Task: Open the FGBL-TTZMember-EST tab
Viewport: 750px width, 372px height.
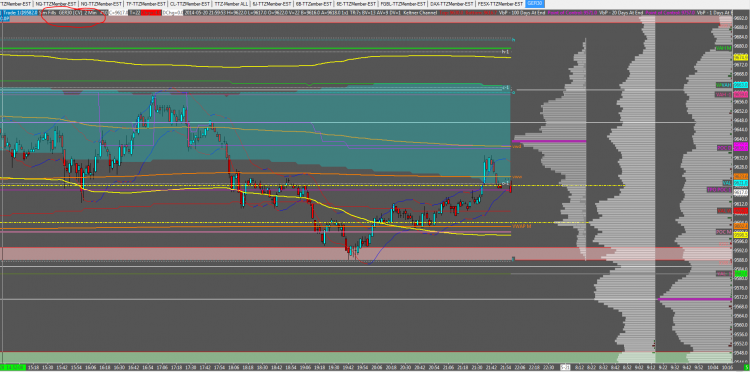Action: [x=403, y=3]
